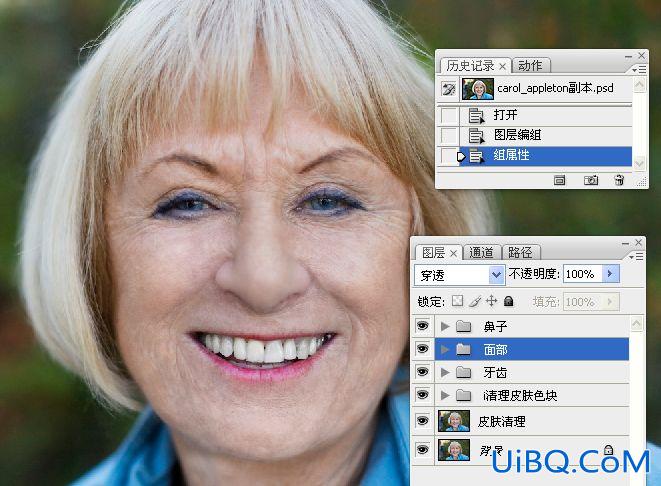Open the History panel flyout menu icon
The image size is (661, 486).
coord(638,70)
